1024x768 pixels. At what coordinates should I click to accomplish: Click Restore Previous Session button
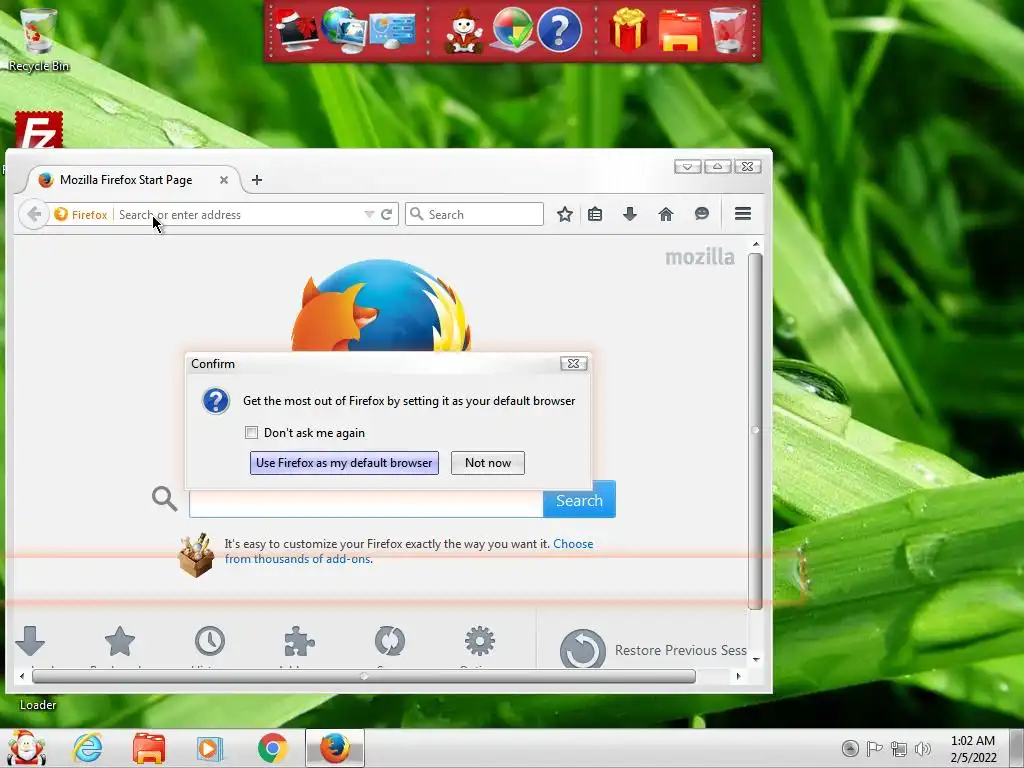tap(653, 650)
